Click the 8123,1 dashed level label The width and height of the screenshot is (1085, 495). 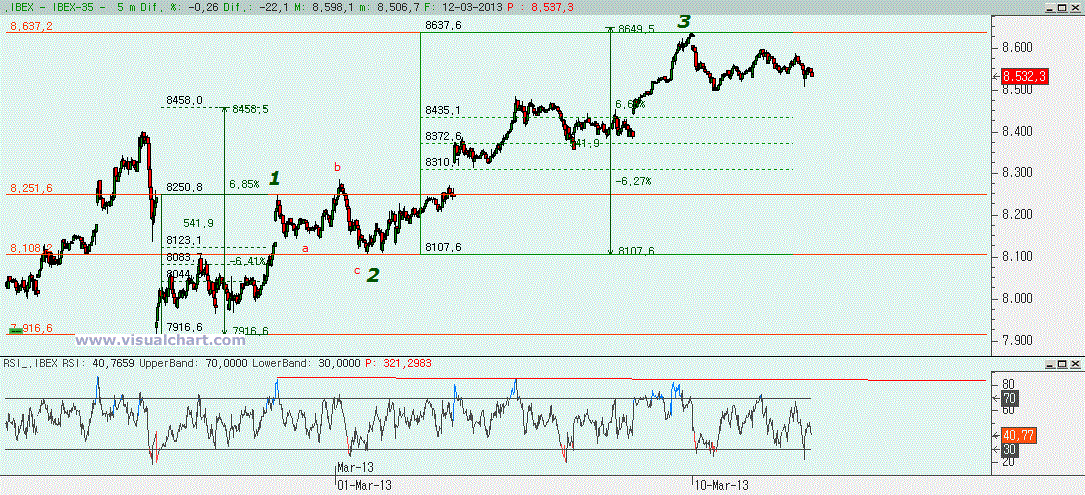coord(184,240)
